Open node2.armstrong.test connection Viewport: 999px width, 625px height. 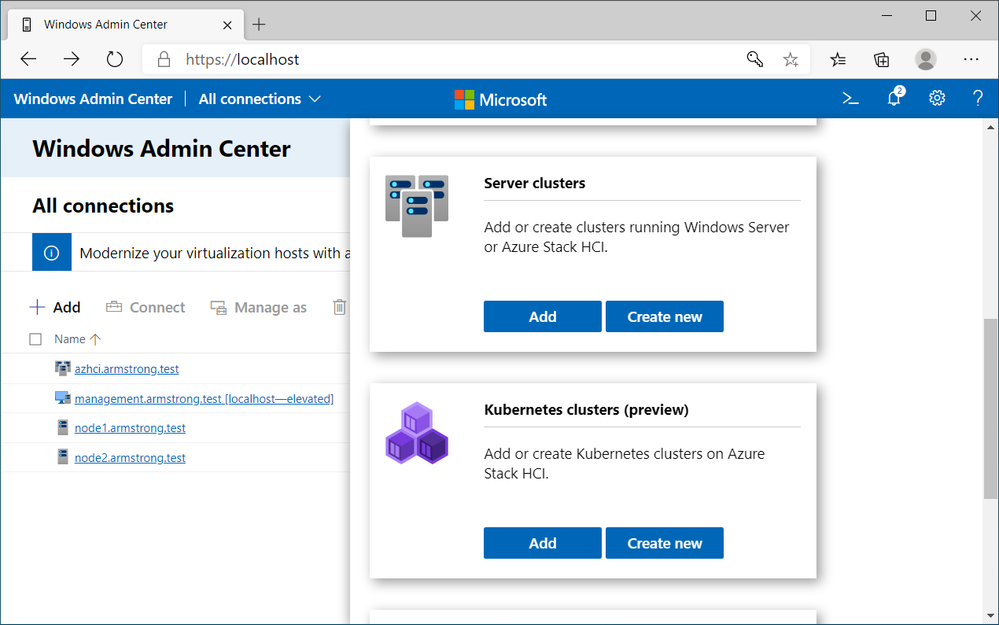coord(130,458)
